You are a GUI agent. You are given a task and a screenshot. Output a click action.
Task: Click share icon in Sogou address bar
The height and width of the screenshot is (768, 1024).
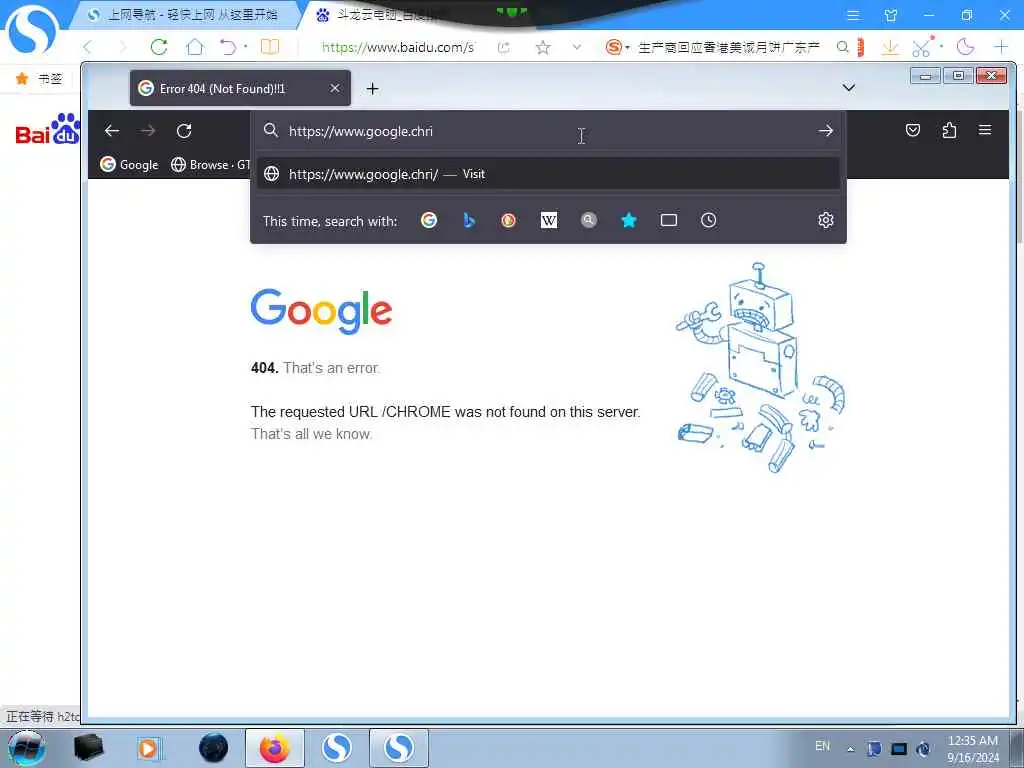[504, 47]
